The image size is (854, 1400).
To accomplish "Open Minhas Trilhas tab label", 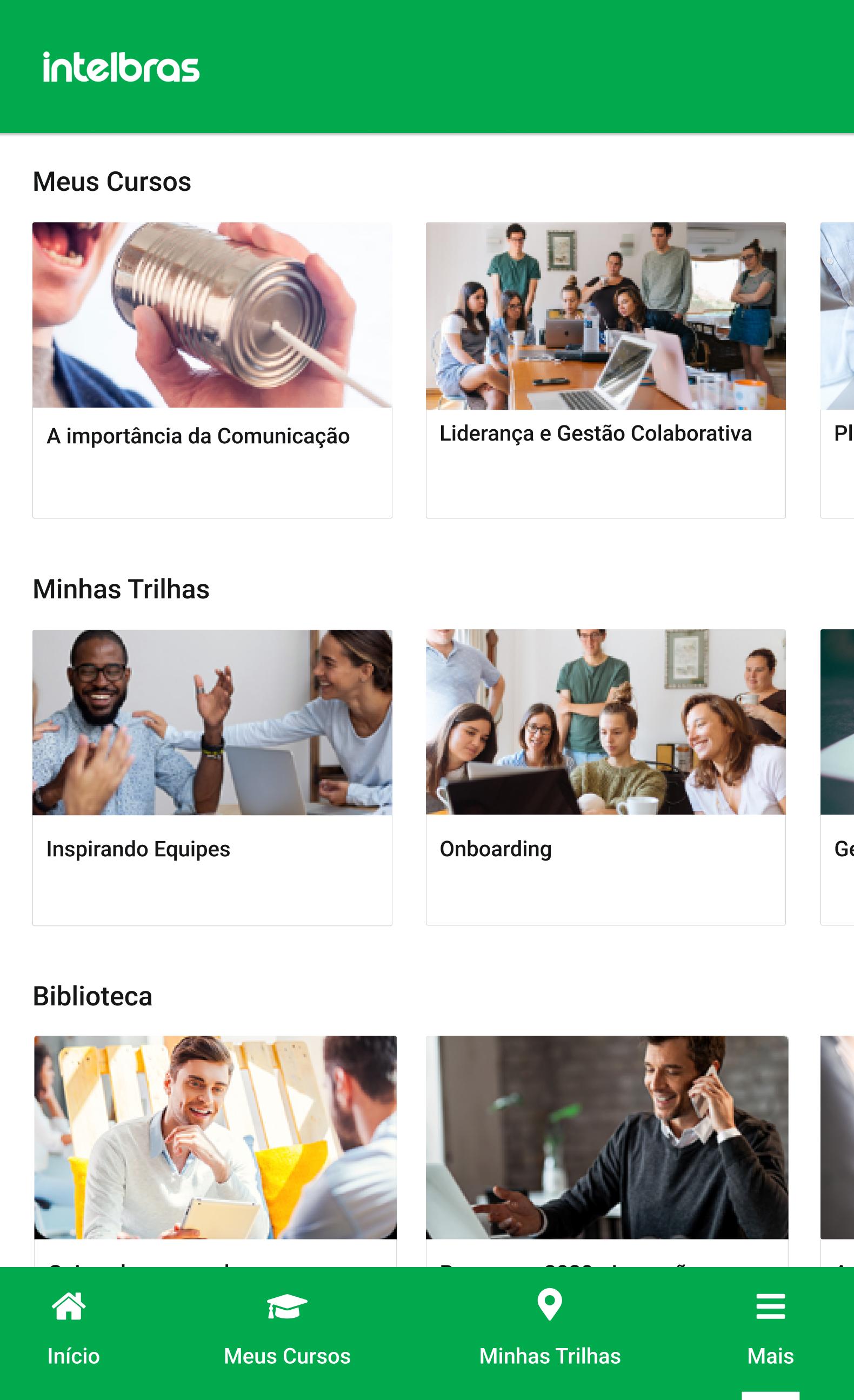I will coord(550,1356).
